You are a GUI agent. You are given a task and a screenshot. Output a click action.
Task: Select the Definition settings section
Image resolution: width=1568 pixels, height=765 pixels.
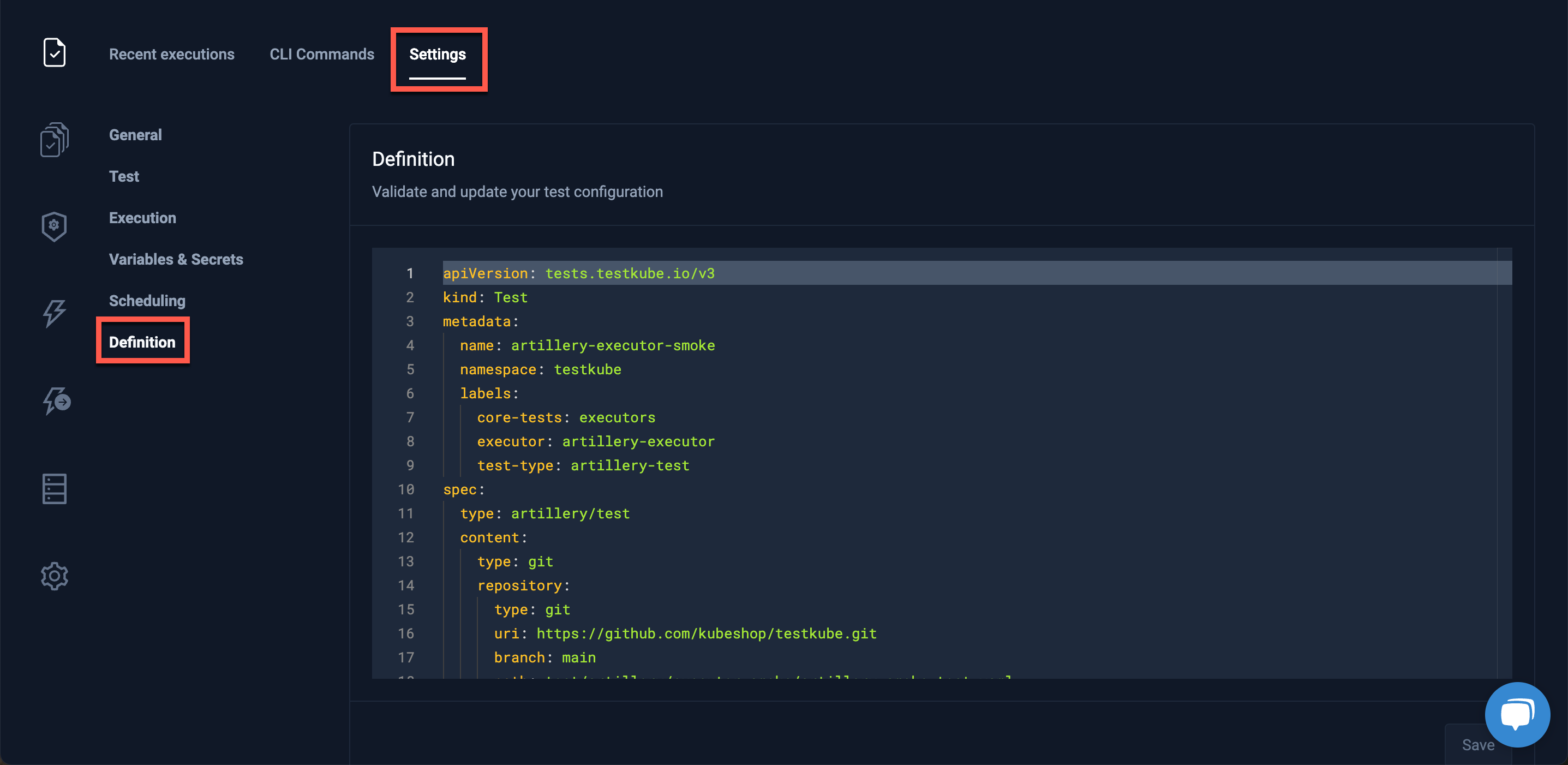(142, 342)
